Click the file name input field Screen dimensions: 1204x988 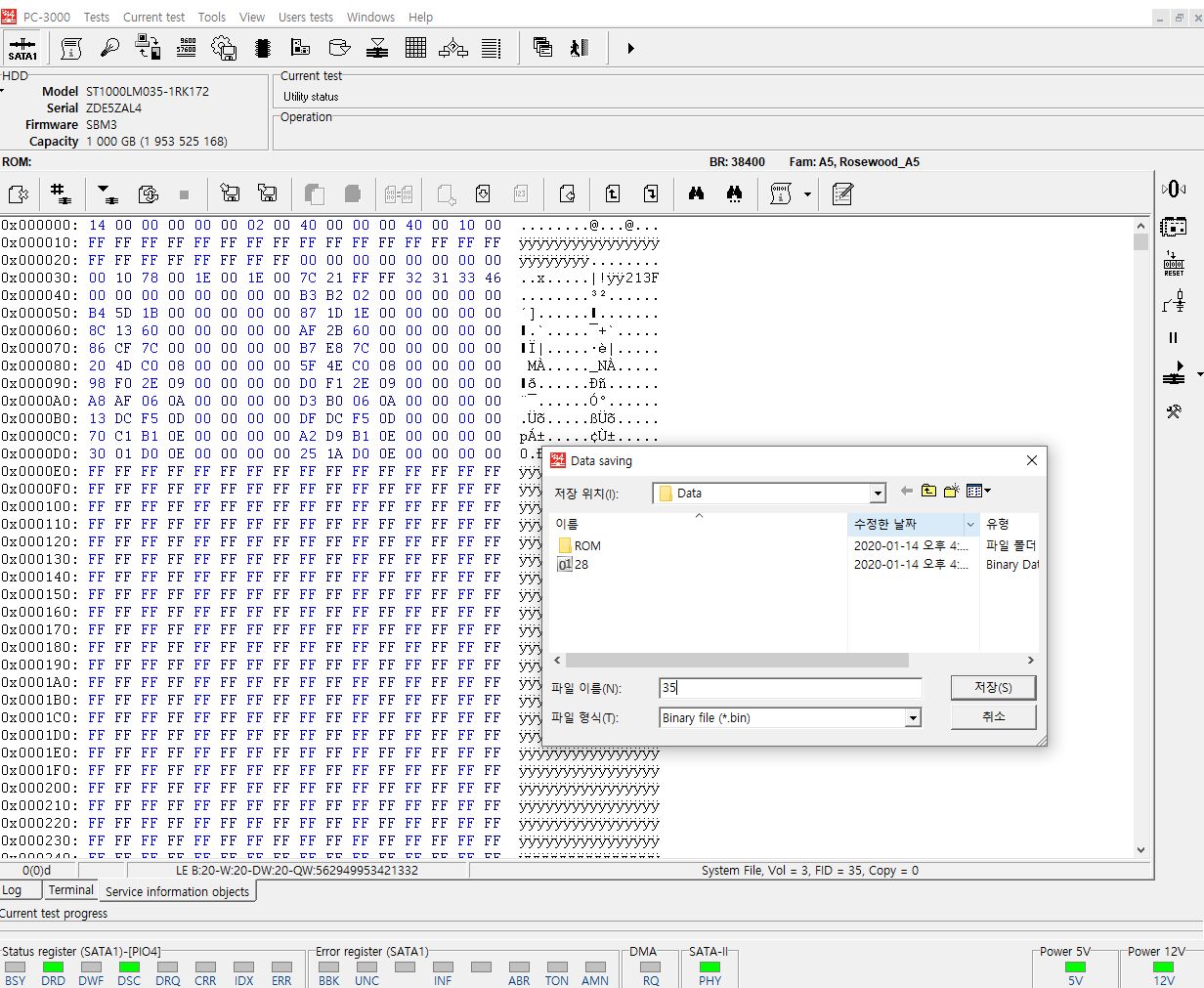(790, 688)
